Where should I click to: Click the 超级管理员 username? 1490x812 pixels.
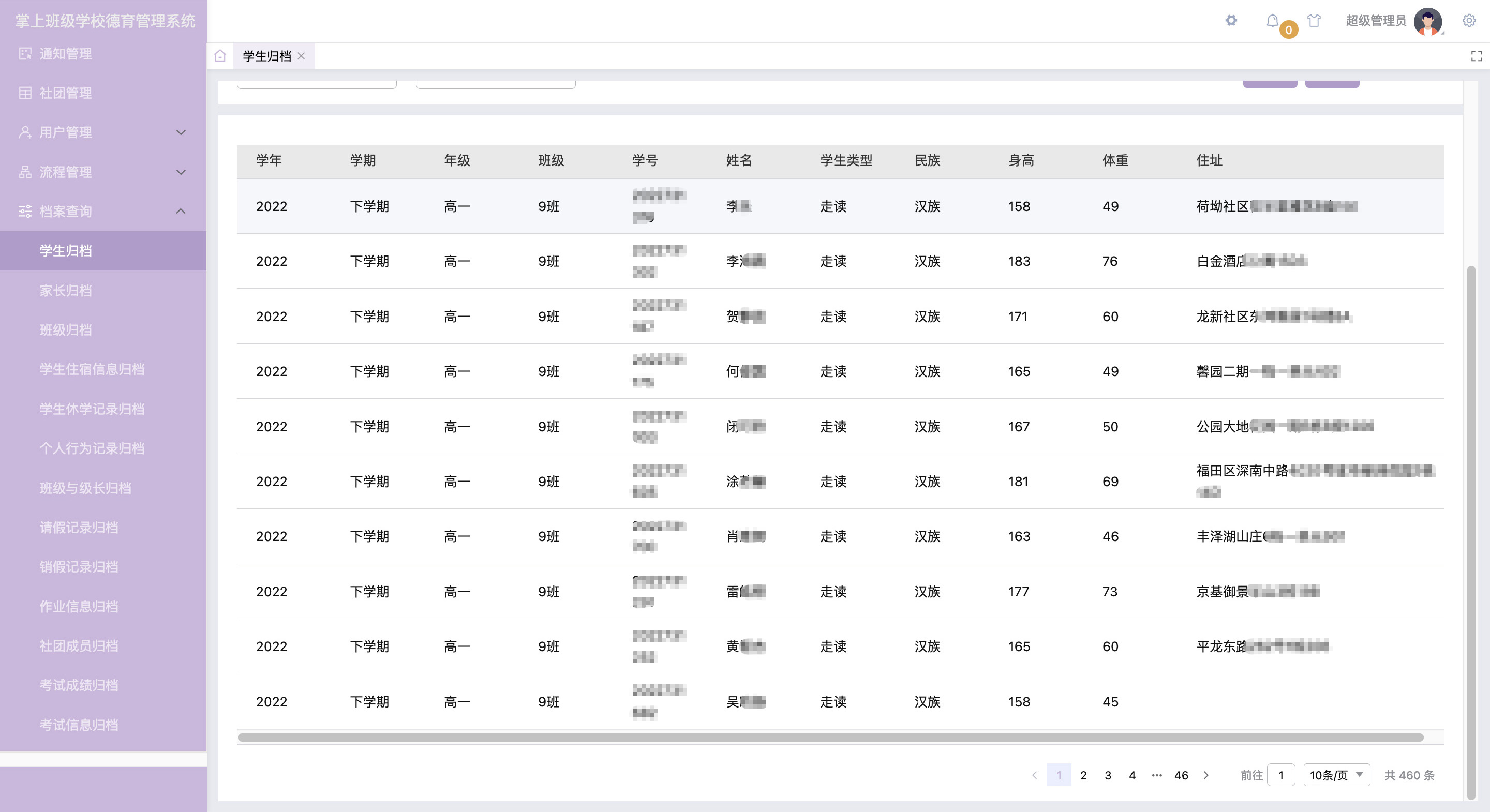pos(1376,21)
